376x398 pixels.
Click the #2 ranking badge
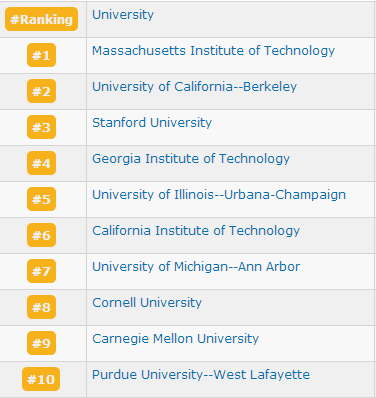pos(41,91)
